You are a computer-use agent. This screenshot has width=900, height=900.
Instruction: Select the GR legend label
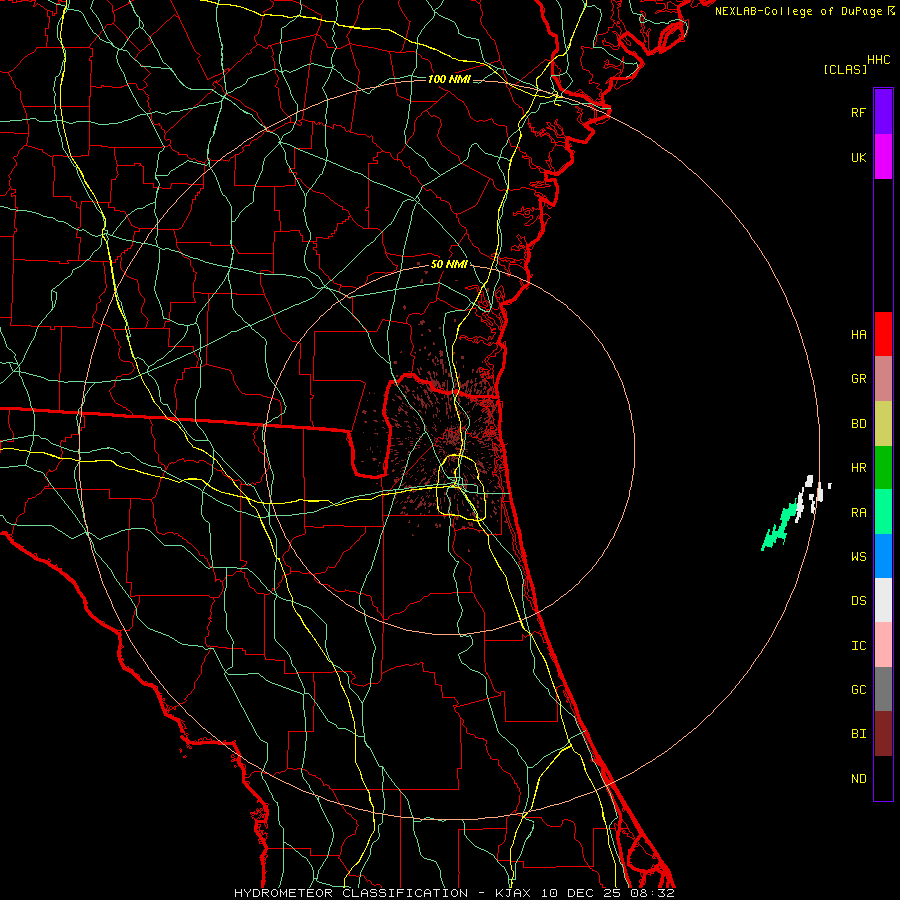coord(858,379)
